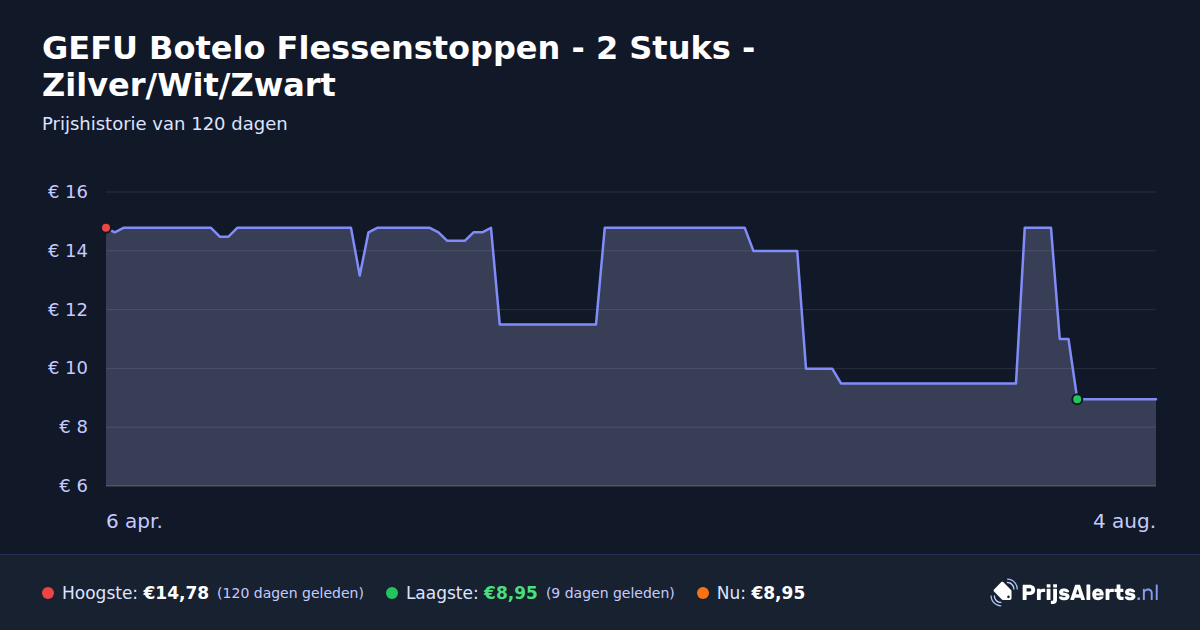This screenshot has height=630, width=1200.
Task: Click the green lowest price €8,95
Action: [x=510, y=593]
